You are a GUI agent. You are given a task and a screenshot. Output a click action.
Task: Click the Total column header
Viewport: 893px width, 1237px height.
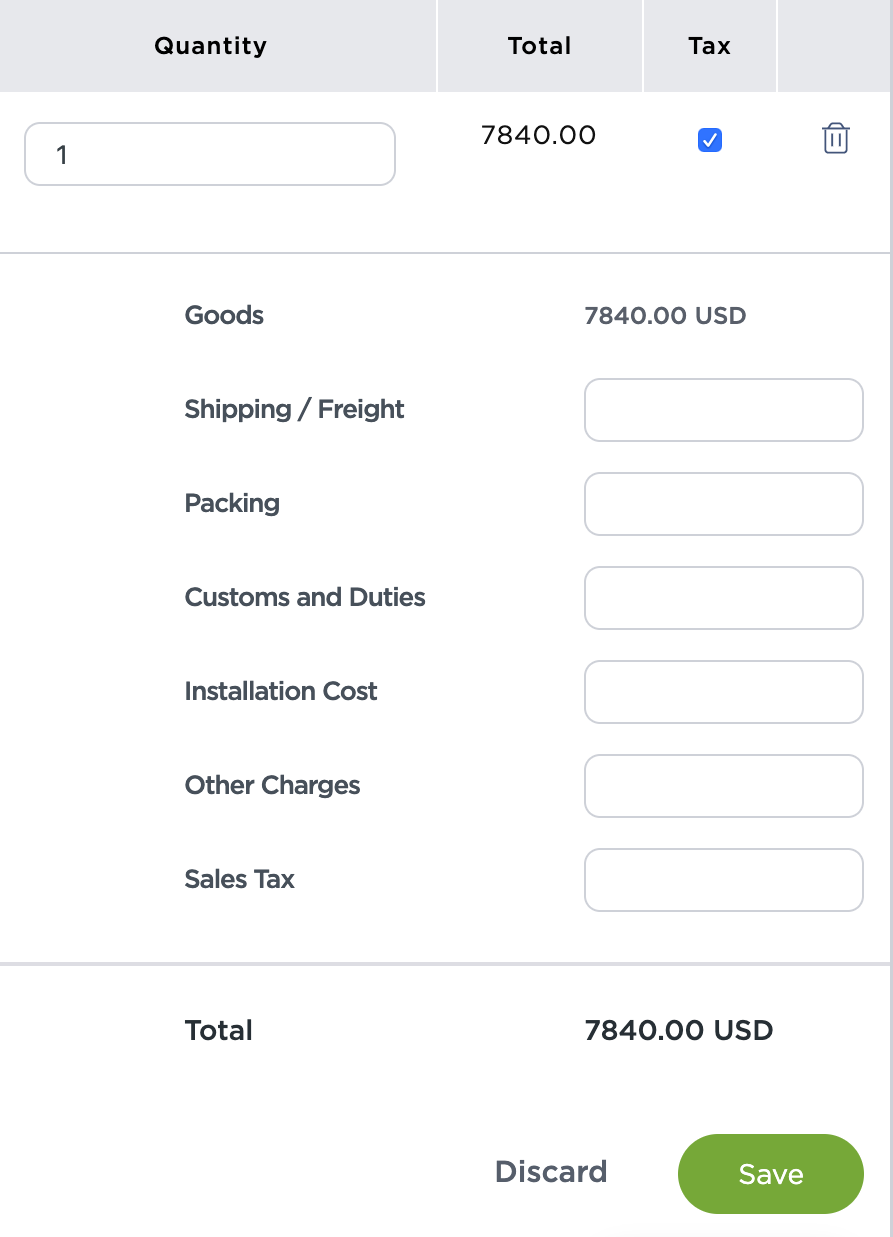click(539, 46)
